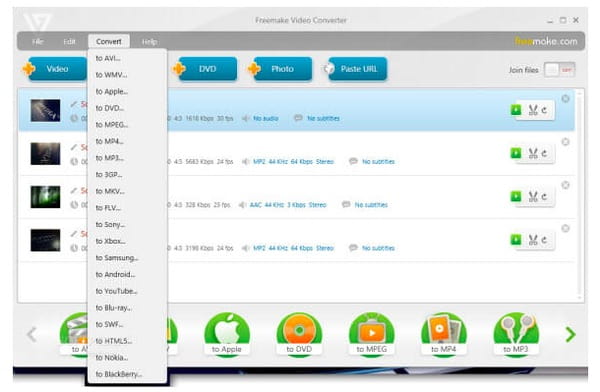Open cut editor scissors for fourth video
This screenshot has height=392, width=600.
[533, 240]
